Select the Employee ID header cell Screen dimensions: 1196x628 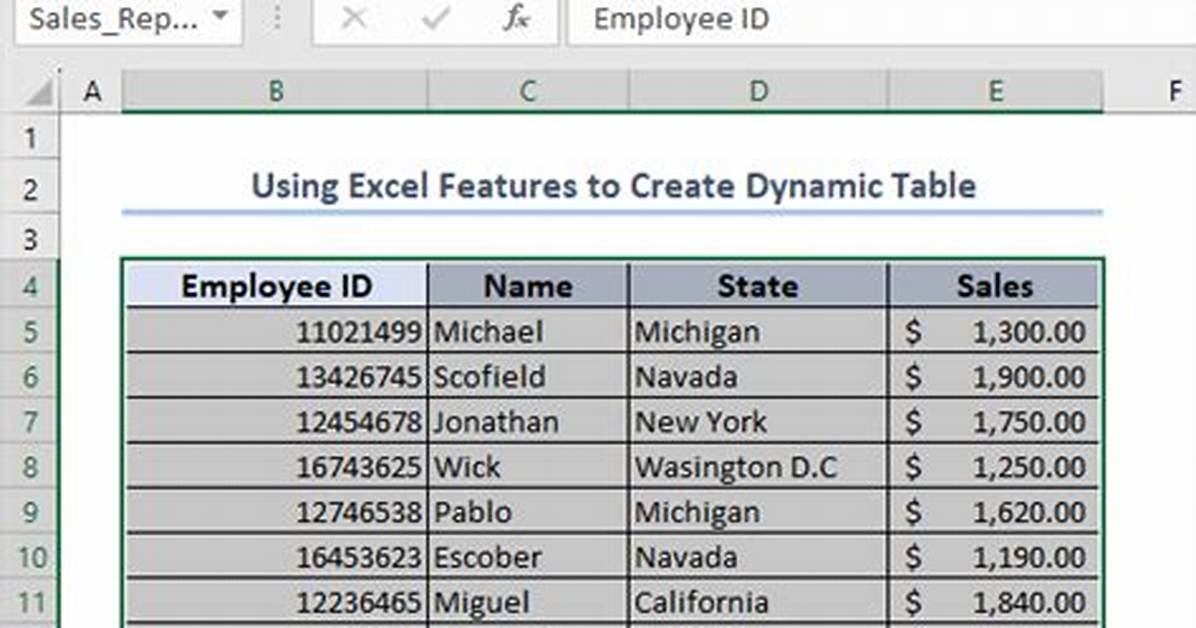pos(275,286)
